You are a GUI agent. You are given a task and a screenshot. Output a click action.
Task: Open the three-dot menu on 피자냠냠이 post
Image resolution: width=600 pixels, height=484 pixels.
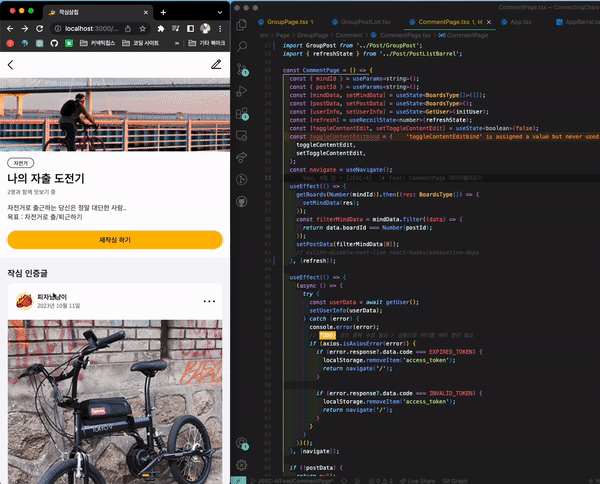pos(209,301)
